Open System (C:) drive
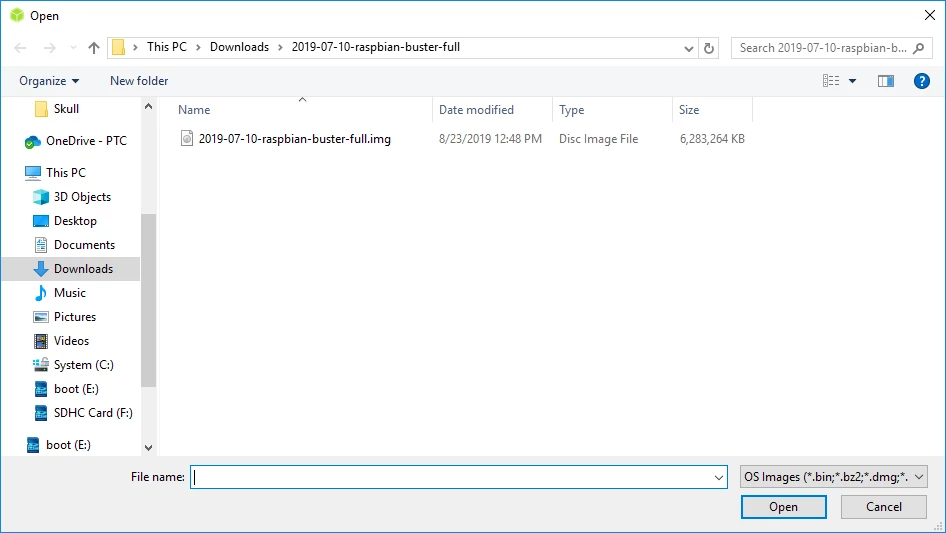 (83, 365)
